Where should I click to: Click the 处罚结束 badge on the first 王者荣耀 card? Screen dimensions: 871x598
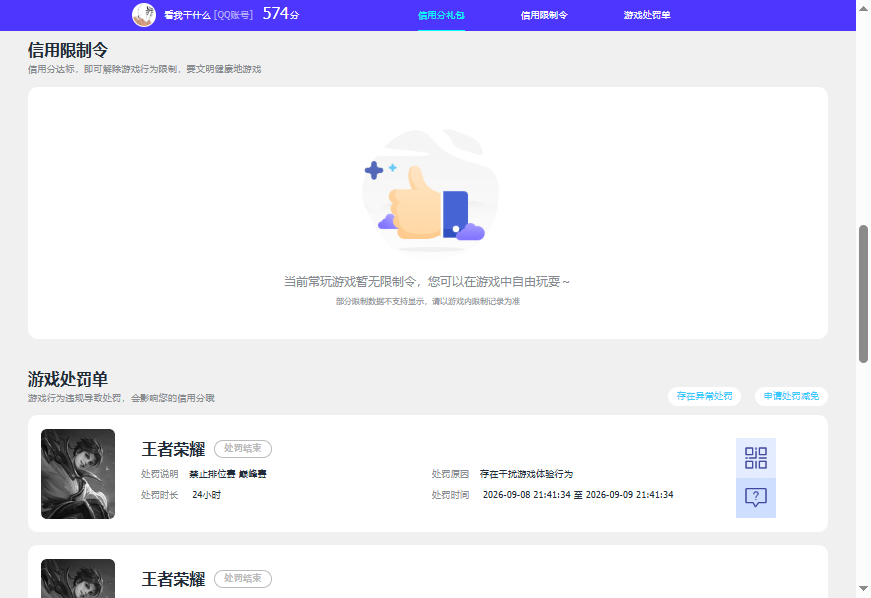click(x=243, y=449)
